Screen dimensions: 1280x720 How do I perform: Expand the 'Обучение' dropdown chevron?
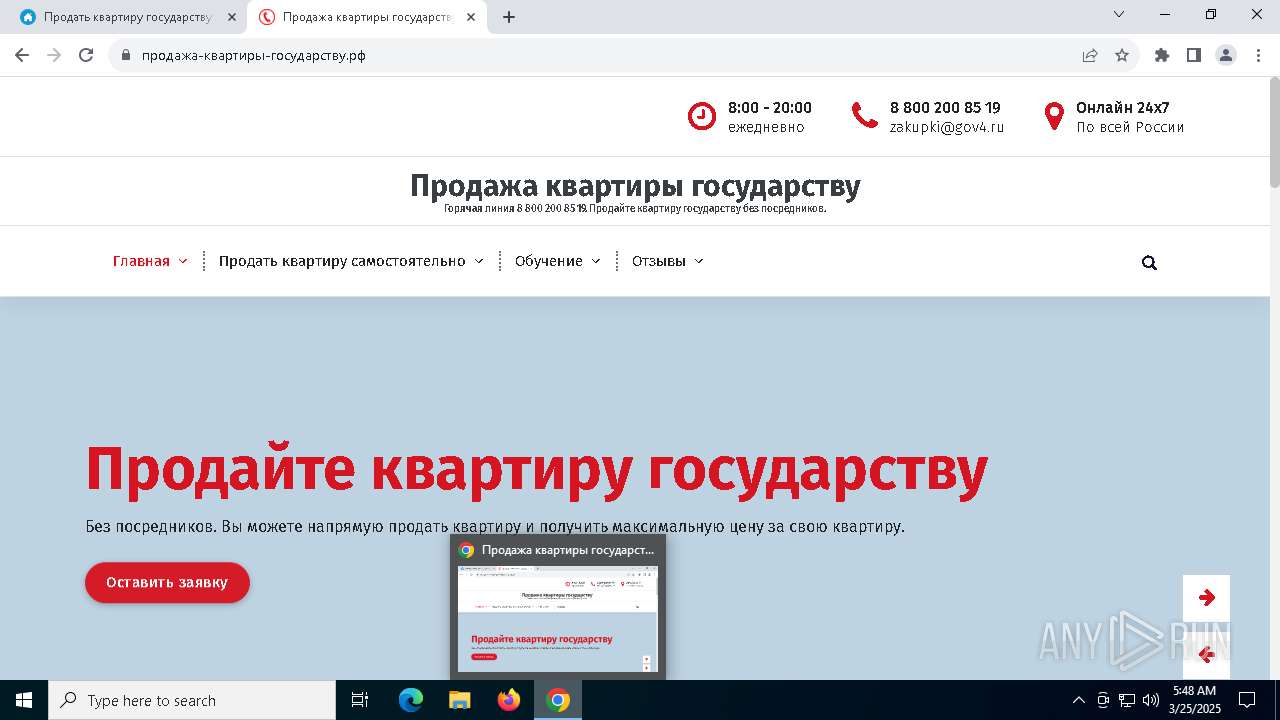(x=596, y=261)
